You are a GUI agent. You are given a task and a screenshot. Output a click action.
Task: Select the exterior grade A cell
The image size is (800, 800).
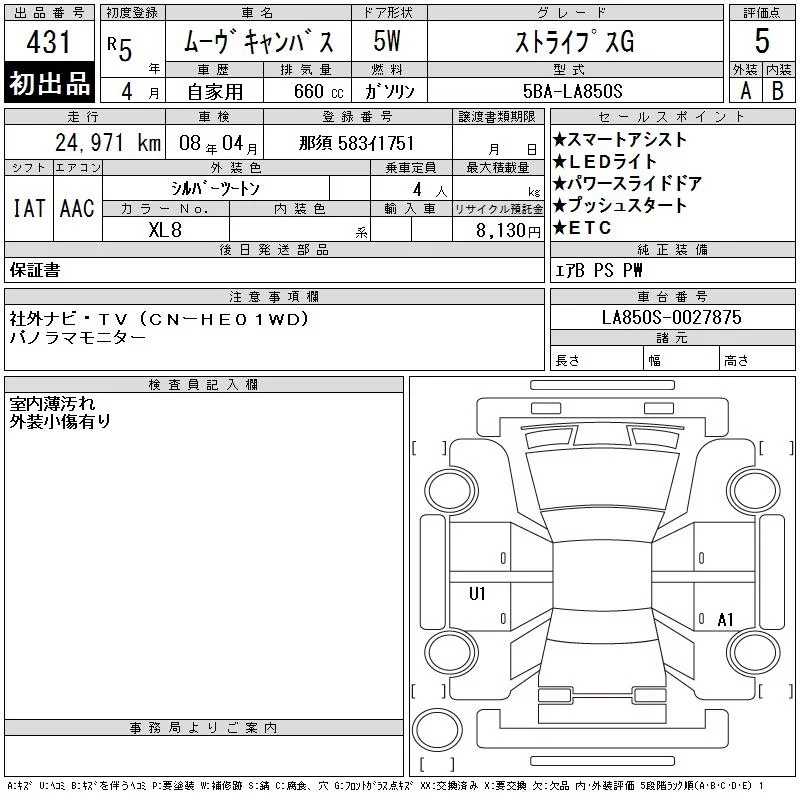745,90
